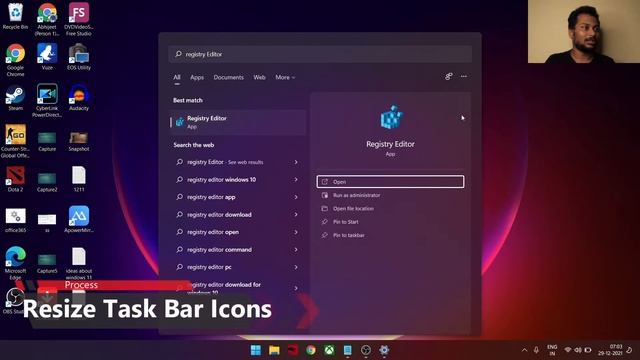Open the Snapshot file on desktop
Screen dimensions: 640x360
click(x=79, y=141)
